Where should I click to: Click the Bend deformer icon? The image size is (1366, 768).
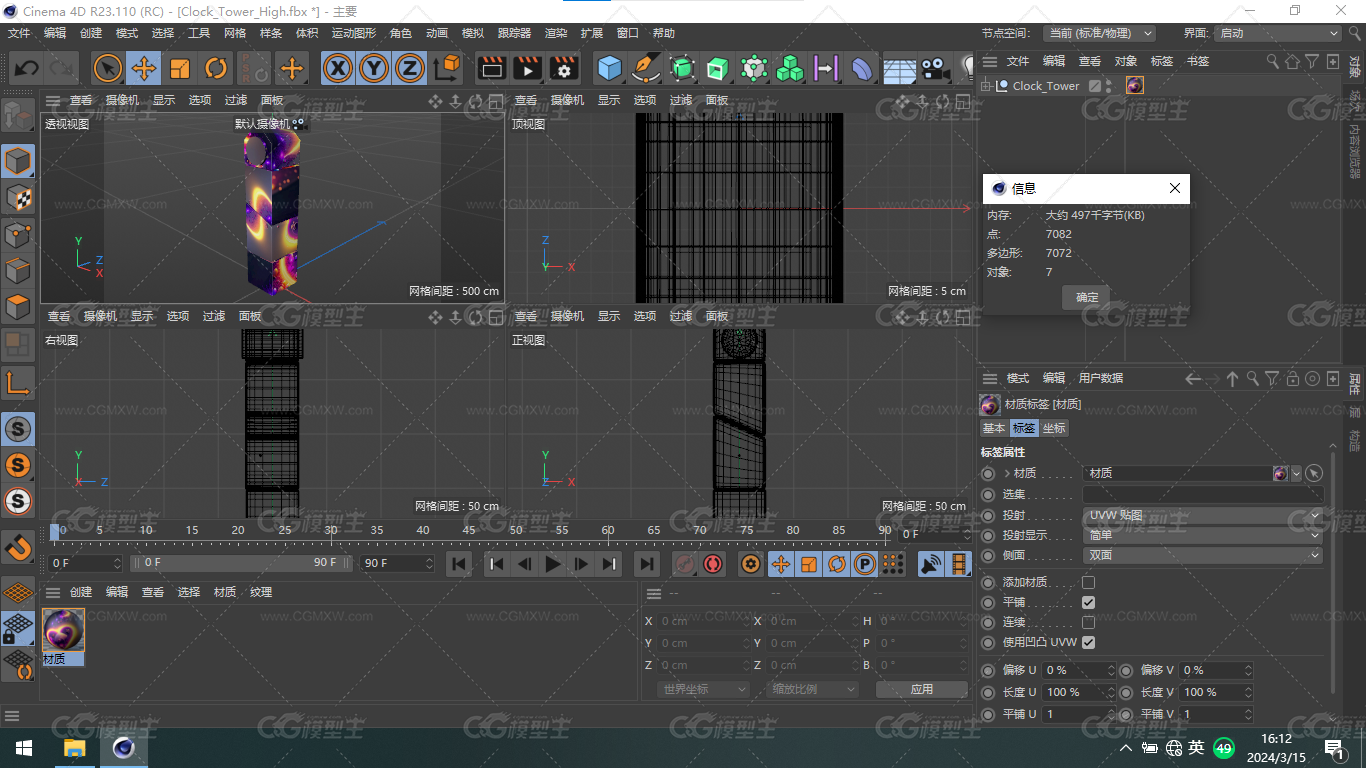pyautogui.click(x=862, y=69)
